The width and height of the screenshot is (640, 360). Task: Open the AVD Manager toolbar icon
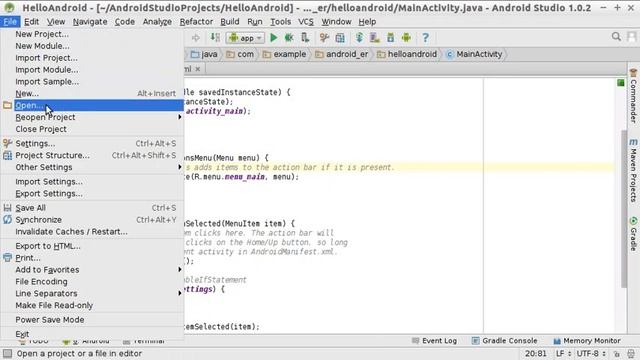[x=375, y=38]
